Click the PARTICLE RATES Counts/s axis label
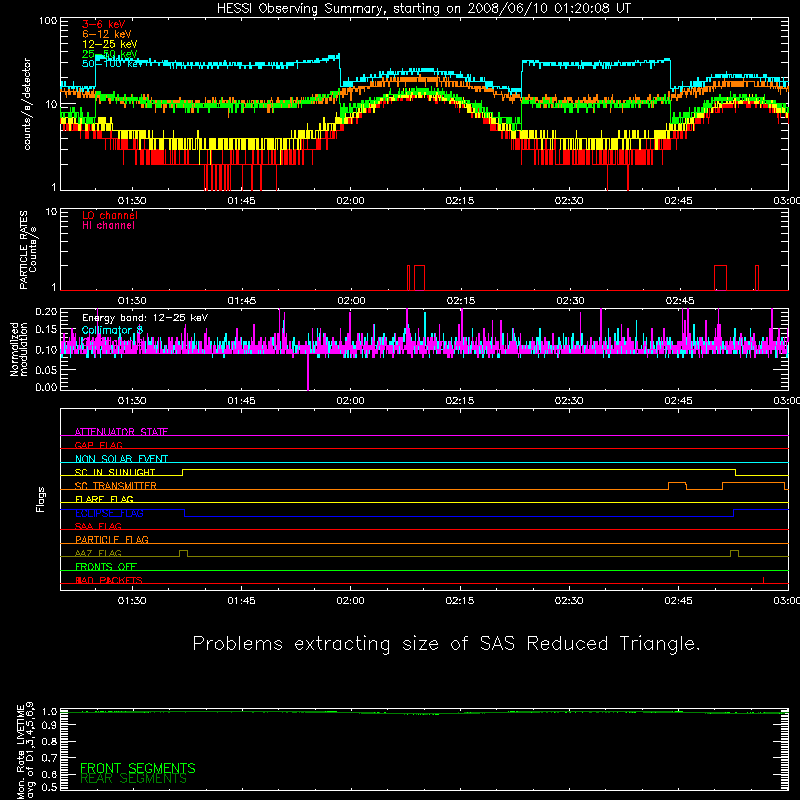Viewport: 800px width, 800px height. pos(28,250)
